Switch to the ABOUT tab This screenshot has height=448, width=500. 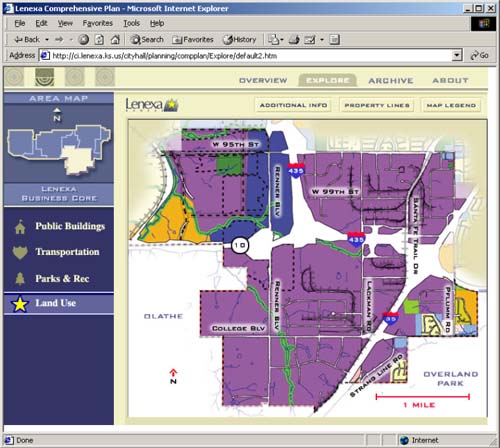coord(450,80)
